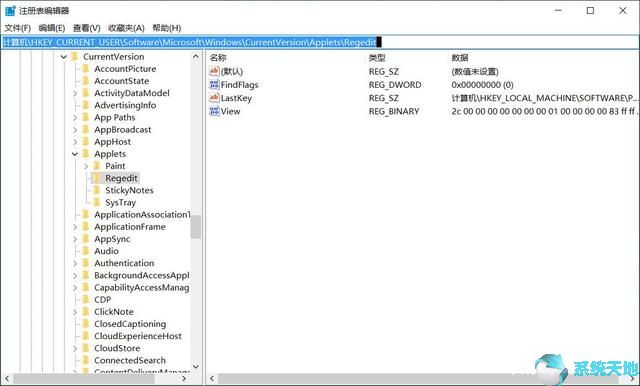Collapse the Applets key
The image size is (640, 386).
75,154
